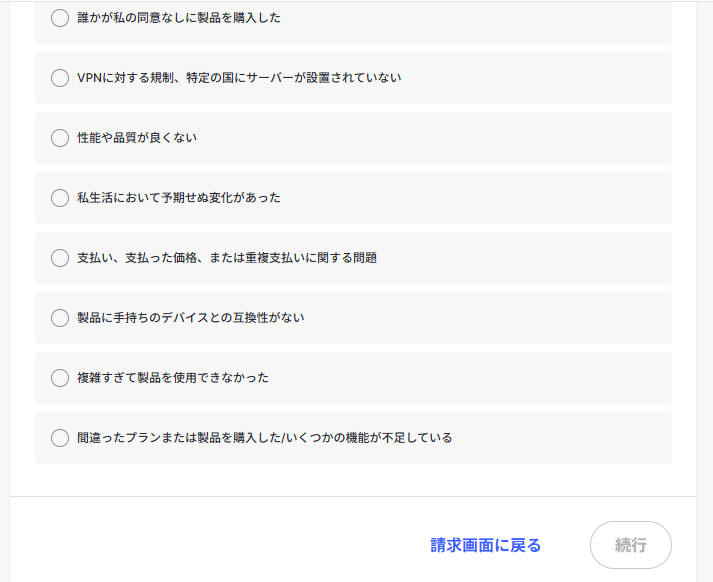The width and height of the screenshot is (713, 582).
Task: Click the label 特定の国にサーバーが設置されていない
Action: [x=294, y=78]
